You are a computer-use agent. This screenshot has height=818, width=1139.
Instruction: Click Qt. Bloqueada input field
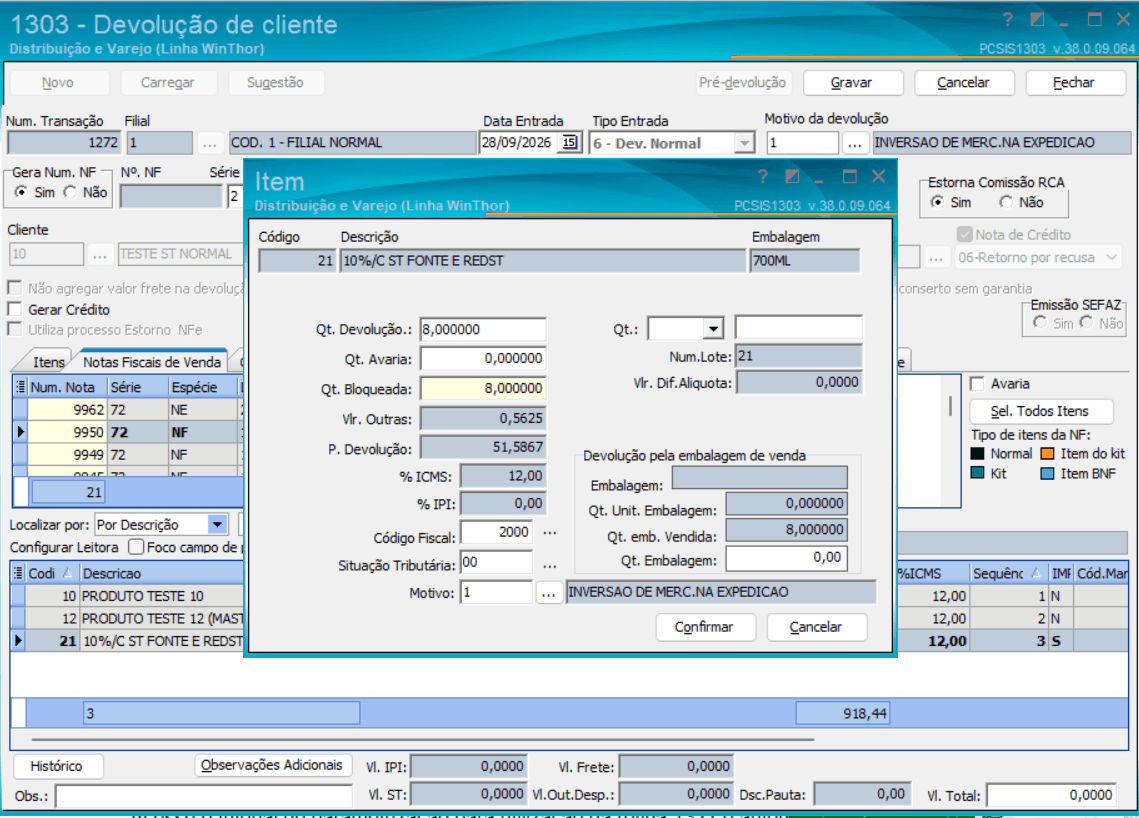click(483, 388)
